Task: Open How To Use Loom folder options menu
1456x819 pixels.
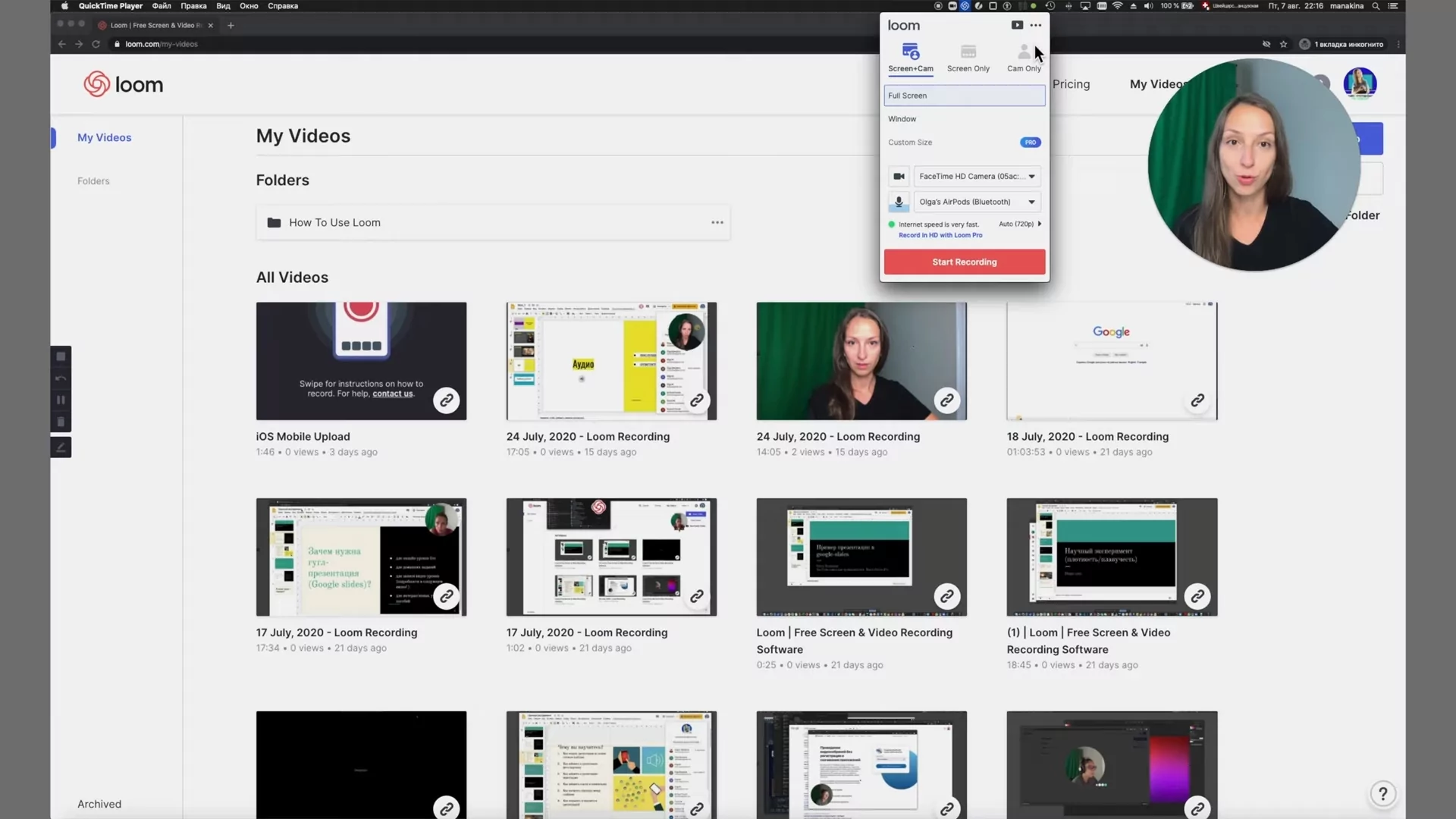Action: pyautogui.click(x=717, y=223)
